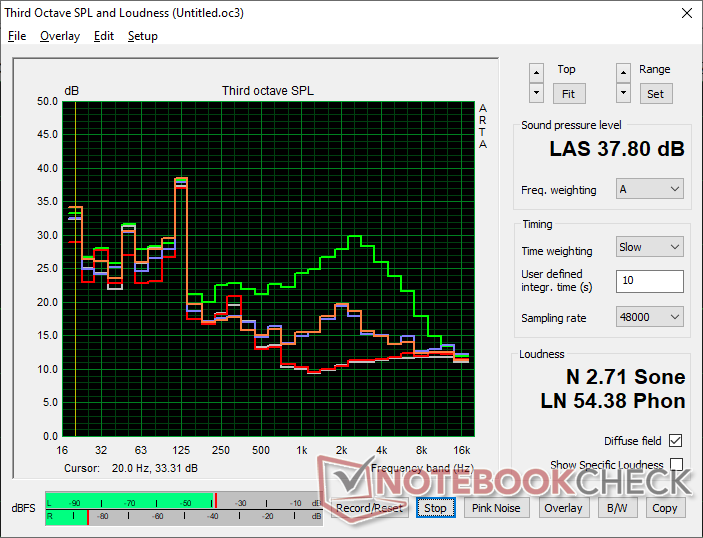The image size is (703, 538).
Task: Expand the Time weighting dropdown
Action: [650, 247]
